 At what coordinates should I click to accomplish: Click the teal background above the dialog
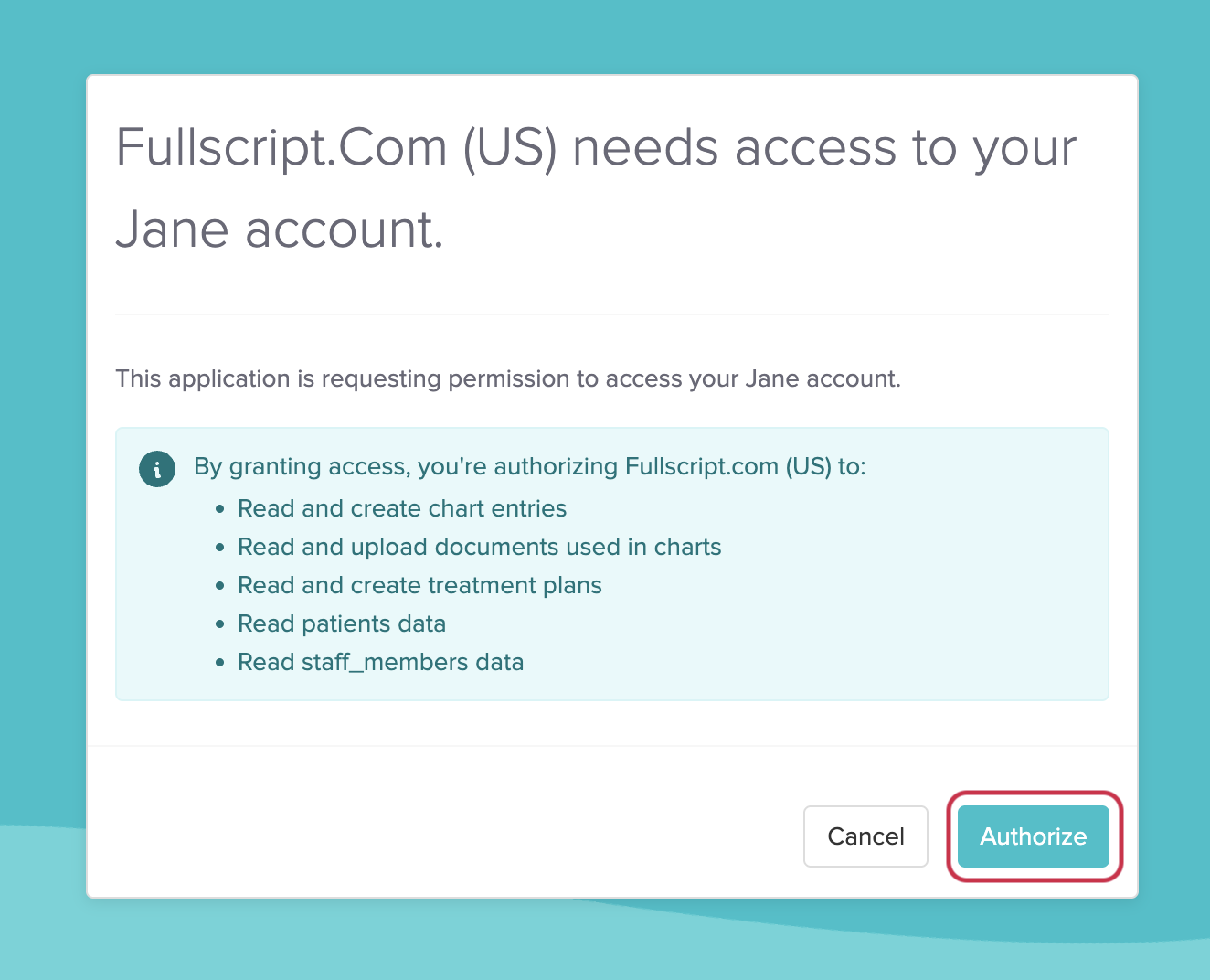point(603,37)
